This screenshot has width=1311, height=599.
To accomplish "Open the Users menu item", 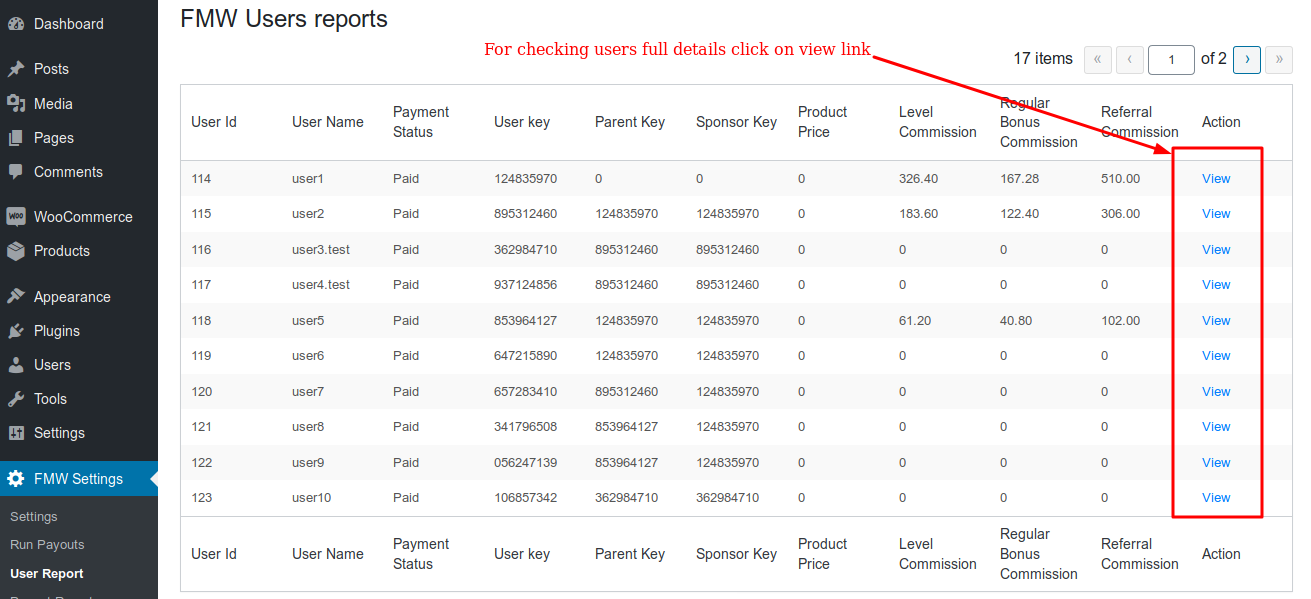I will pyautogui.click(x=52, y=365).
